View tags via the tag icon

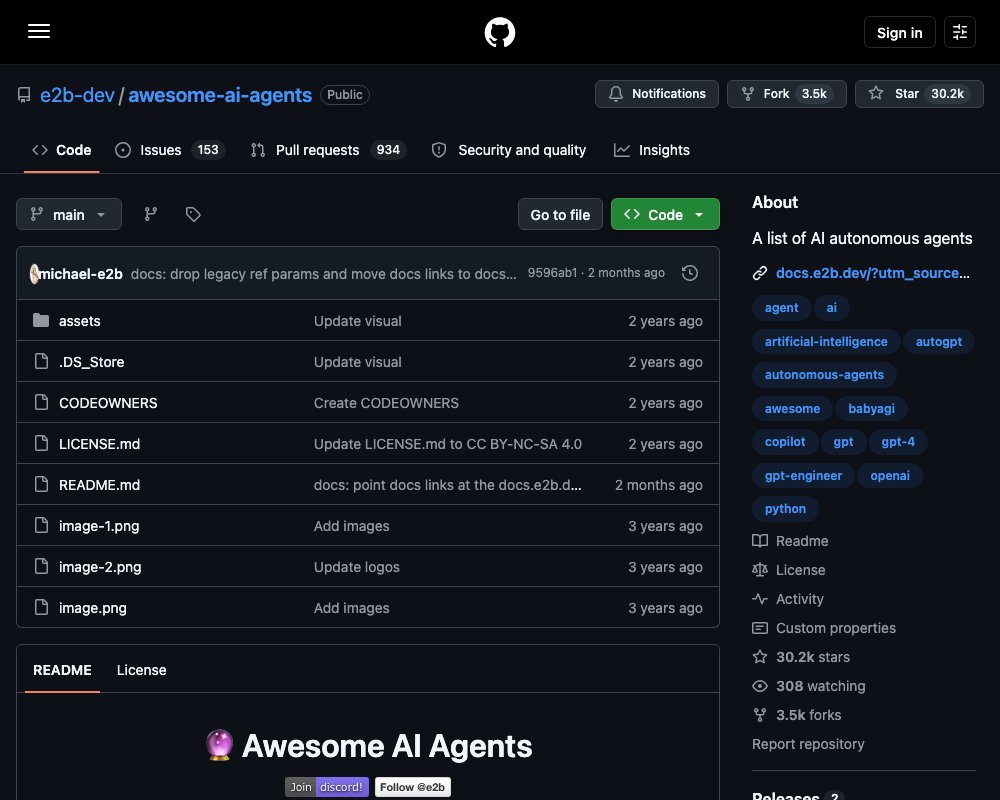(x=193, y=214)
